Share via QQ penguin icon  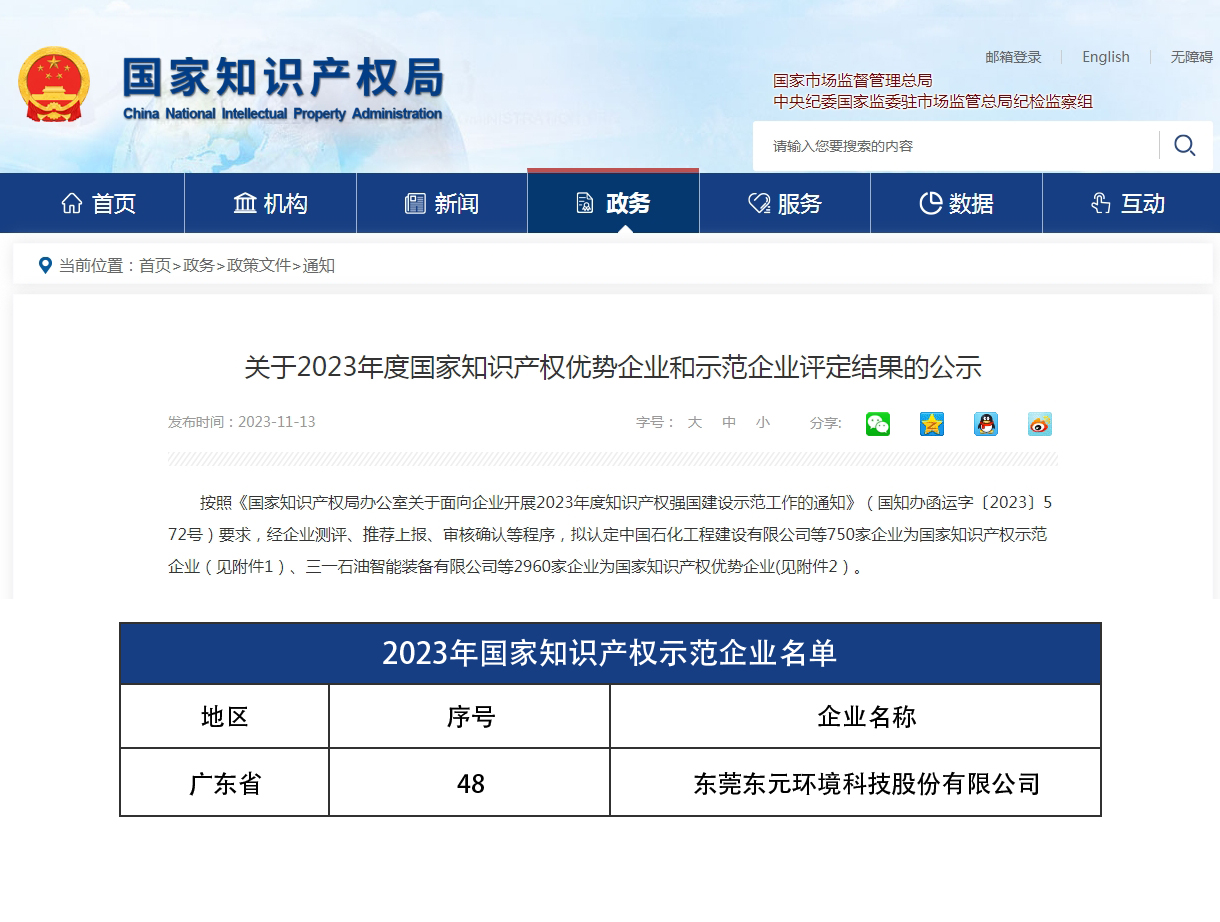coord(986,424)
